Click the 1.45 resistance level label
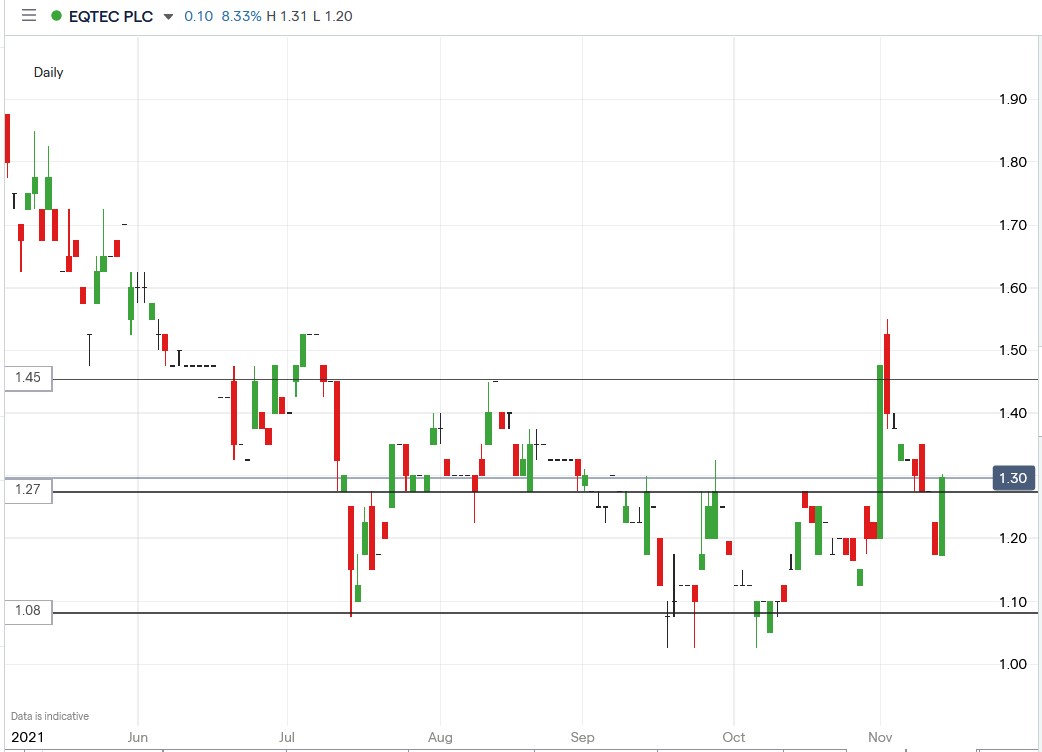The height and width of the screenshot is (752, 1042). 30,378
